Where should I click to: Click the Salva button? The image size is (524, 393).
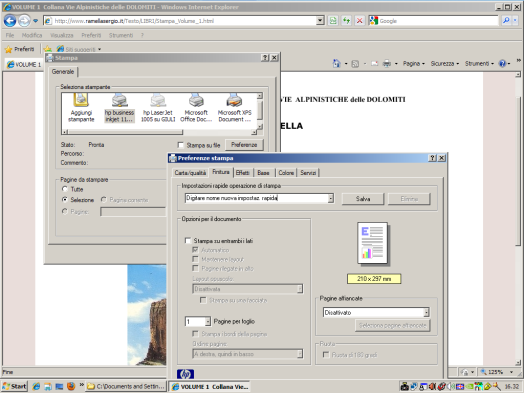coord(363,199)
